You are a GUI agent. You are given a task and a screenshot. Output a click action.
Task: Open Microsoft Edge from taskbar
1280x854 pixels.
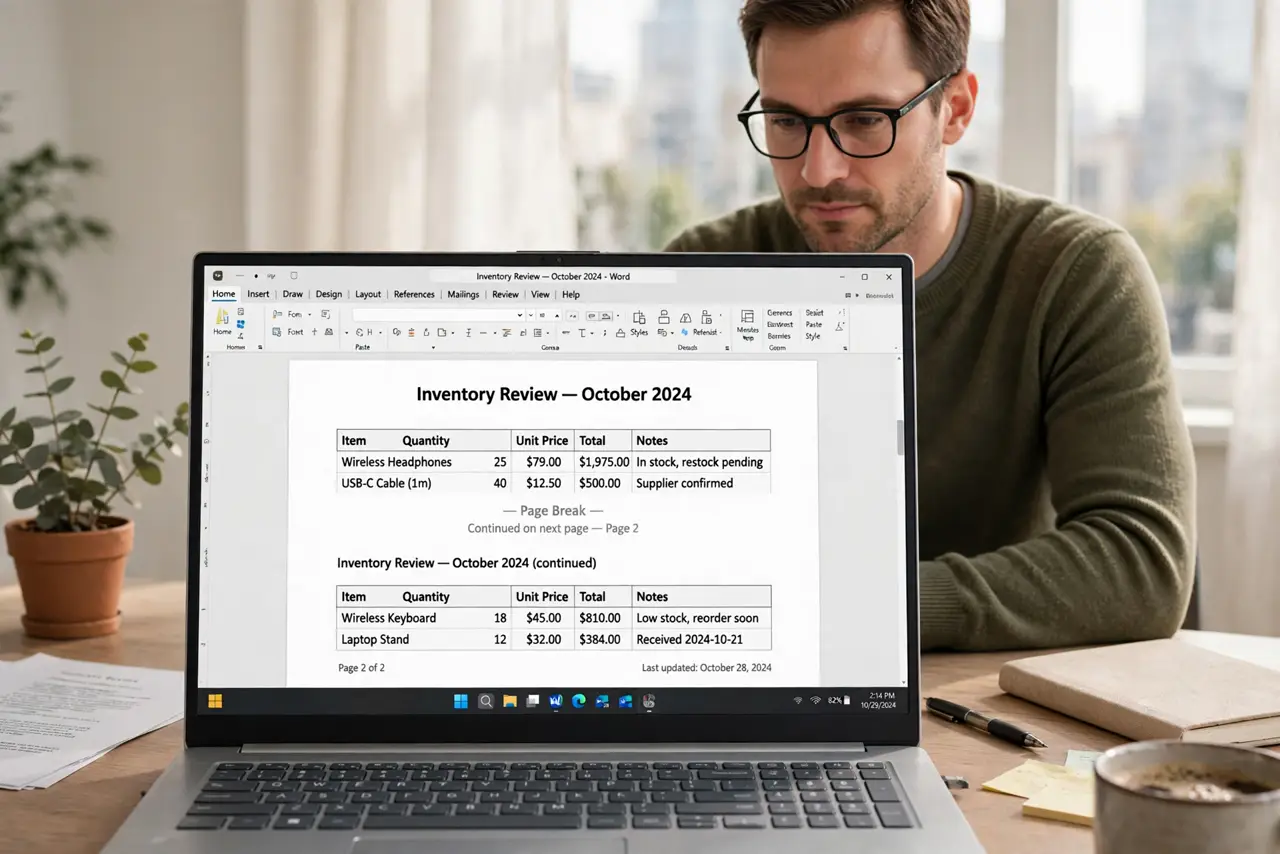pos(579,701)
